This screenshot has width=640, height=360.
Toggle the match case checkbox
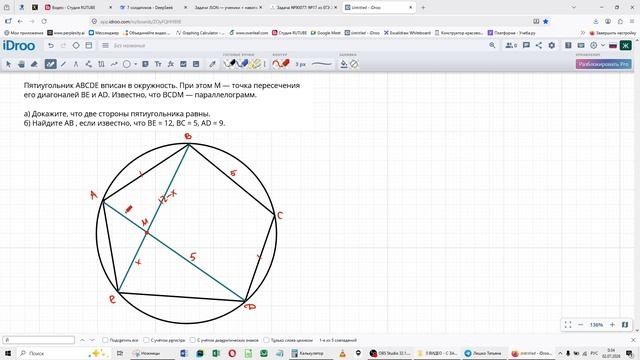[x=146, y=340]
